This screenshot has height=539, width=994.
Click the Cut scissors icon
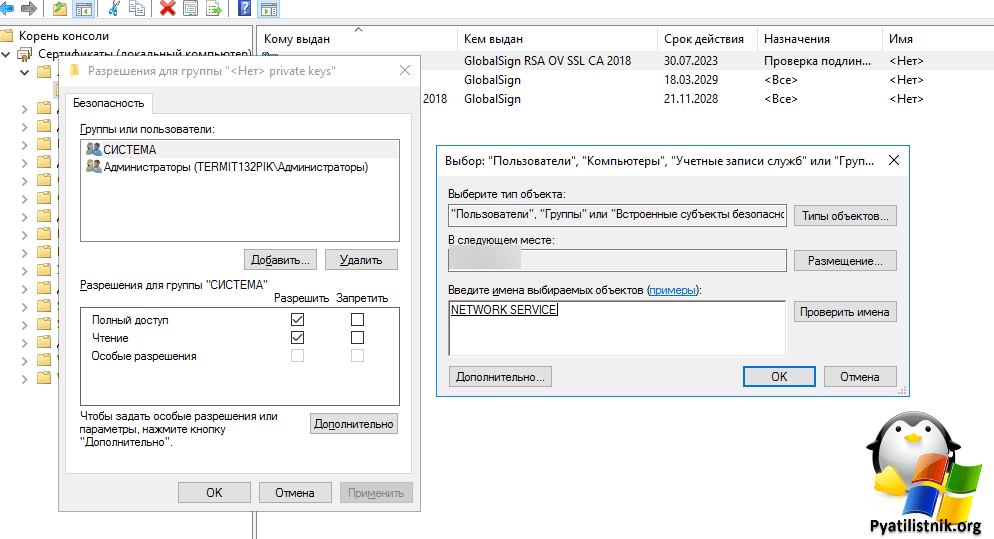pyautogui.click(x=114, y=9)
